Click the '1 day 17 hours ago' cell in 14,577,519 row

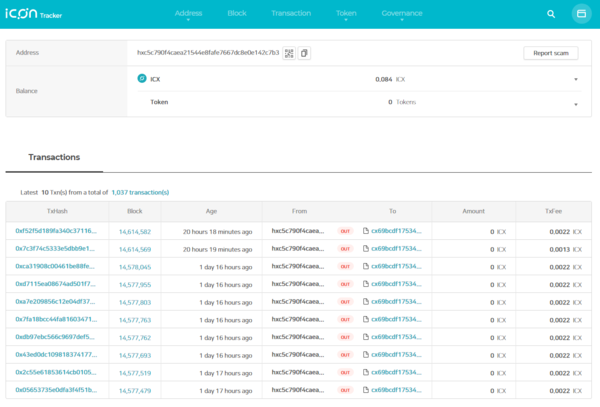[x=226, y=373]
